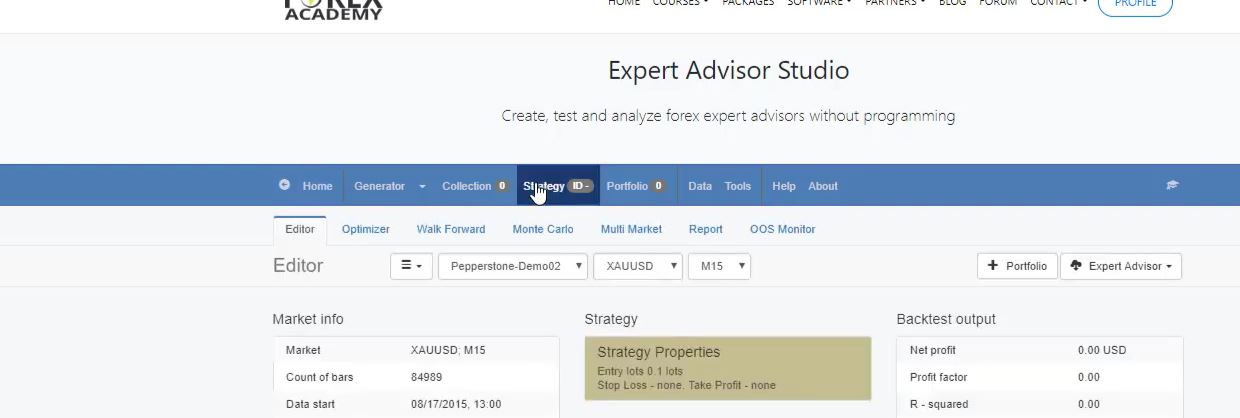Click the Collection count badge
Screen dimensions: 1240x418
502,186
